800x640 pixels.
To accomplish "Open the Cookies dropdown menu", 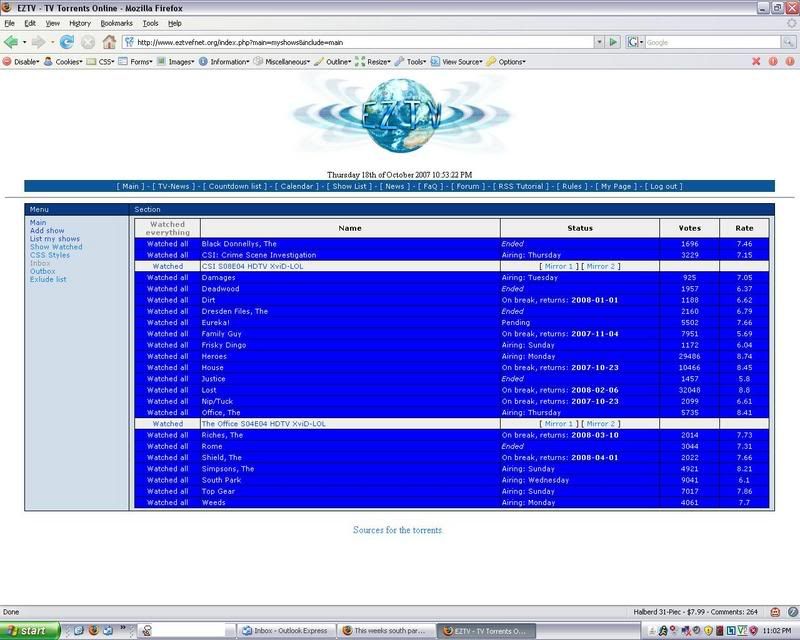I will (x=69, y=62).
